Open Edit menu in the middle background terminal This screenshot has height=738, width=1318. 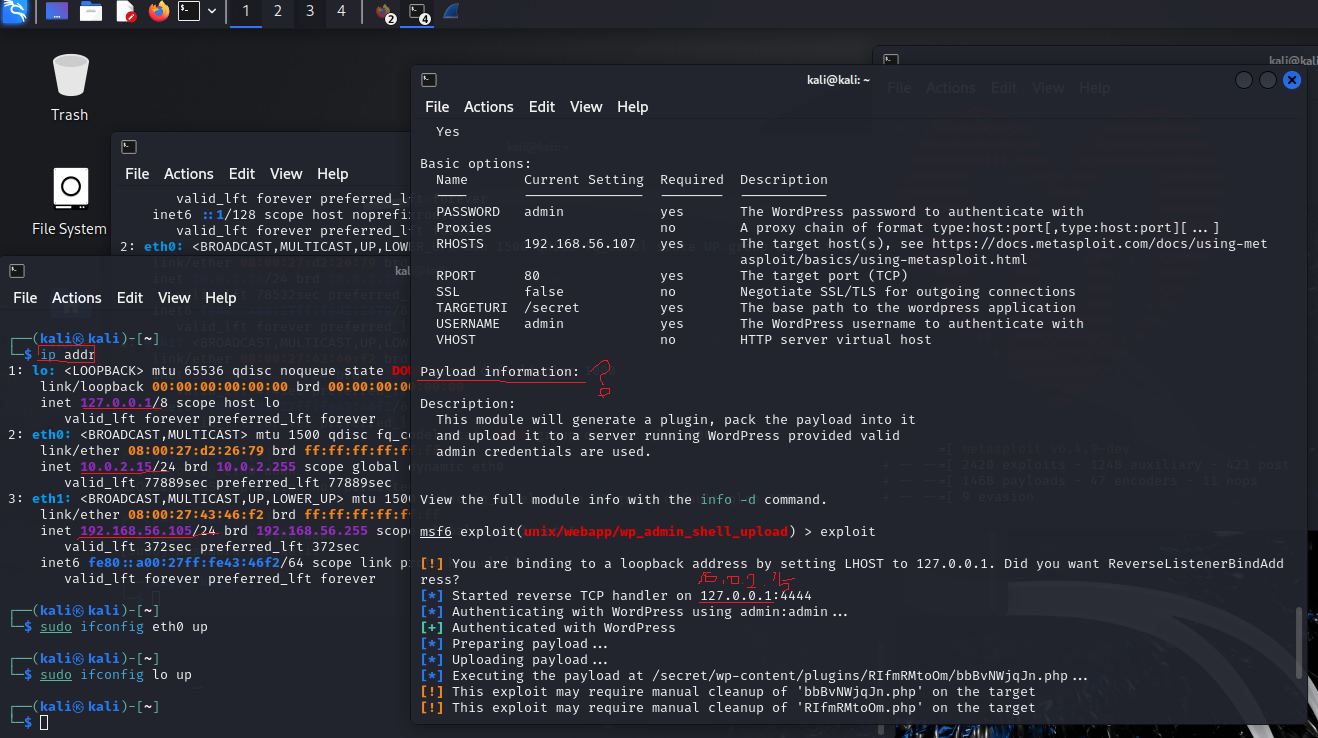(x=242, y=174)
